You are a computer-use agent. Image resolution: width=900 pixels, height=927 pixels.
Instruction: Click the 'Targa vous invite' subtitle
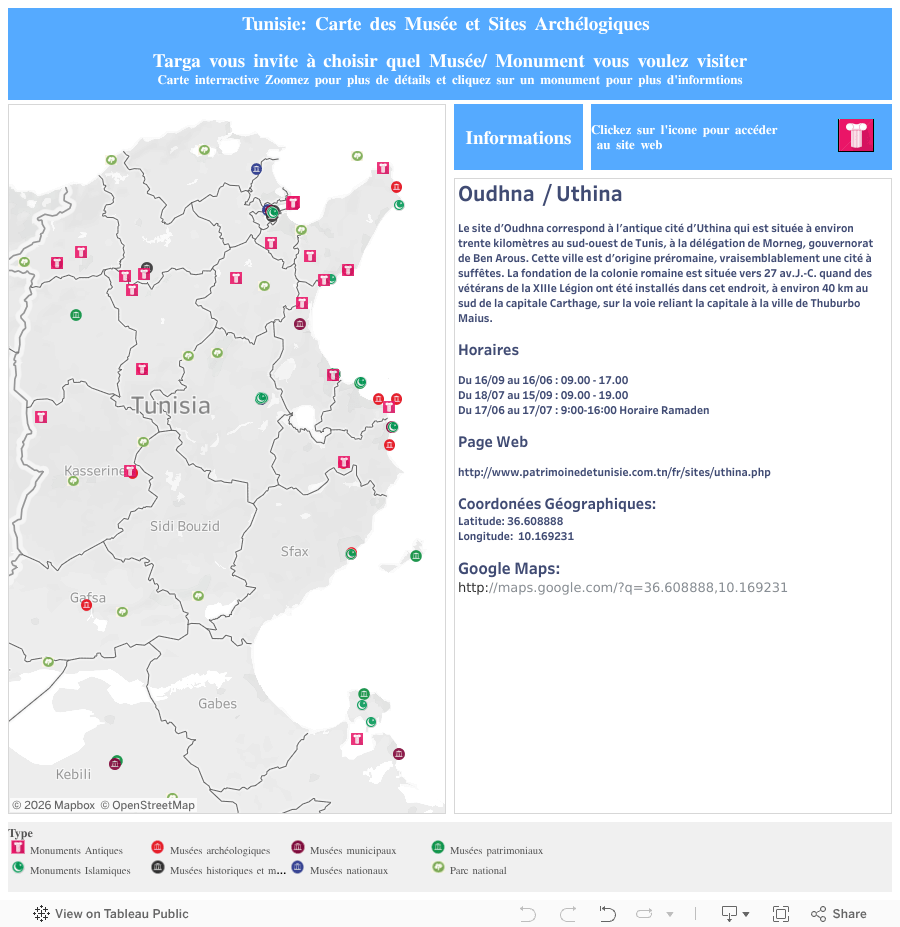tap(450, 61)
